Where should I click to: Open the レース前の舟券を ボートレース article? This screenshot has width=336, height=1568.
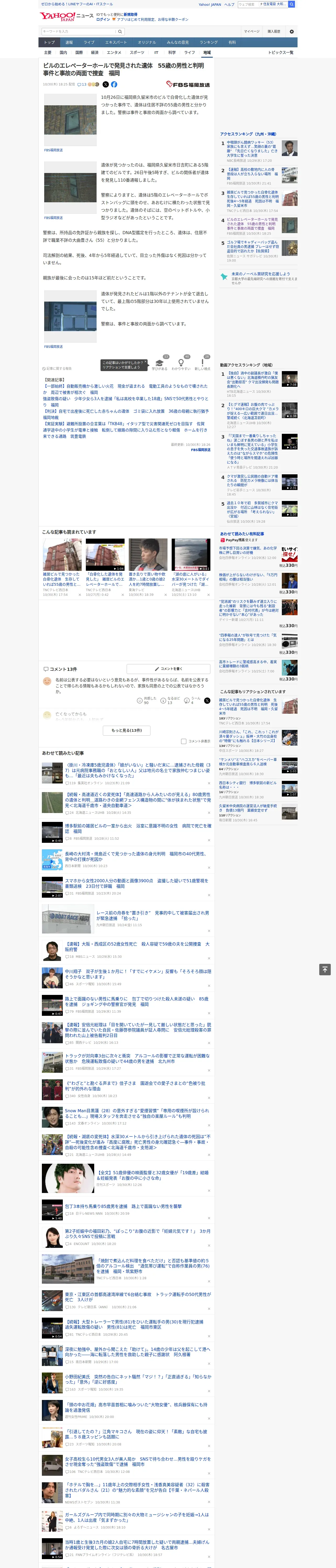(153, 915)
